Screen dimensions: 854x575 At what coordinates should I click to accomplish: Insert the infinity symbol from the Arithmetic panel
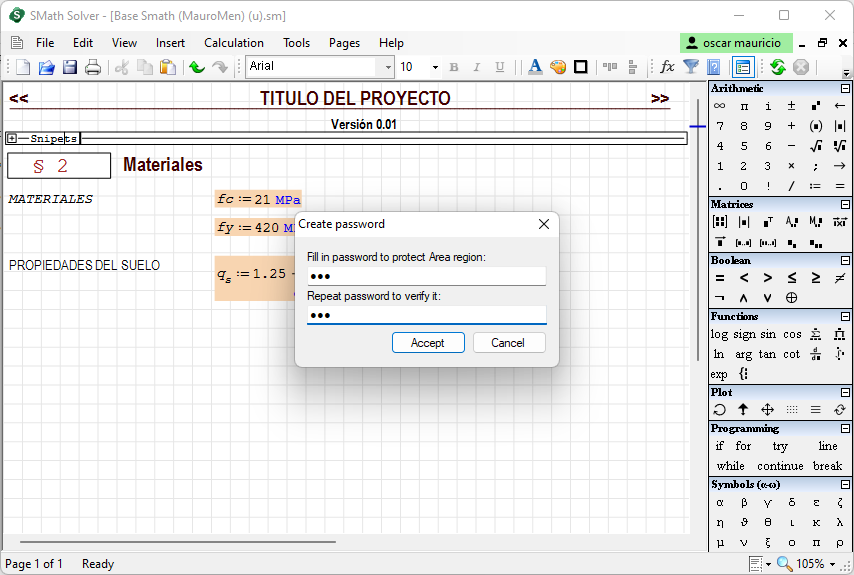[719, 106]
